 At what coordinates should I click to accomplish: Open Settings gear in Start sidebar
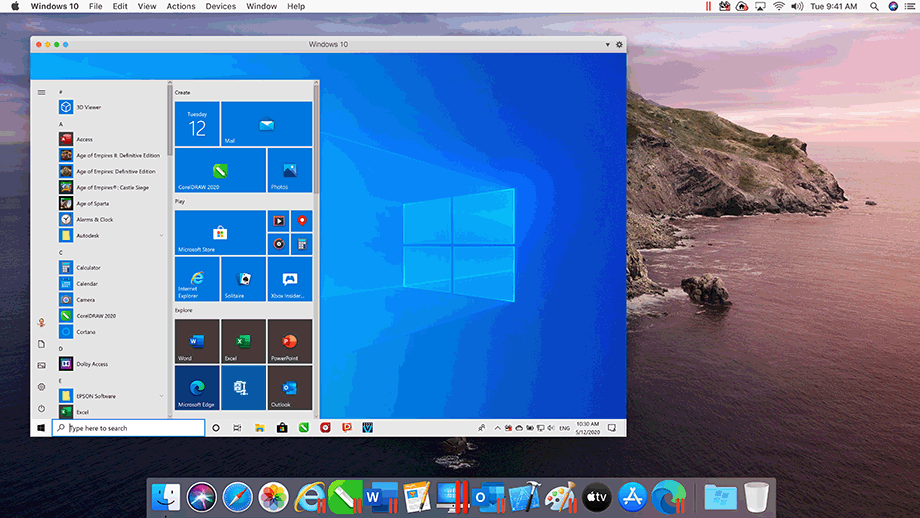tap(42, 387)
